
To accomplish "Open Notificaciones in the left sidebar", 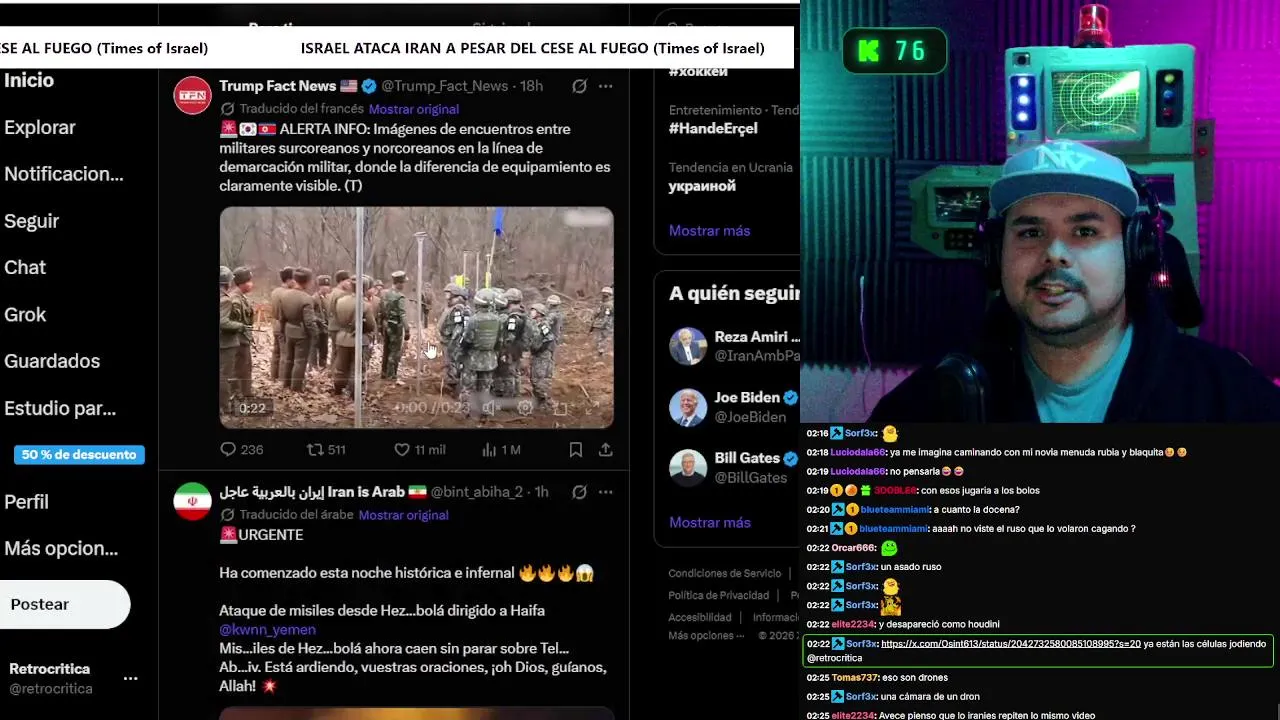I will [x=64, y=174].
